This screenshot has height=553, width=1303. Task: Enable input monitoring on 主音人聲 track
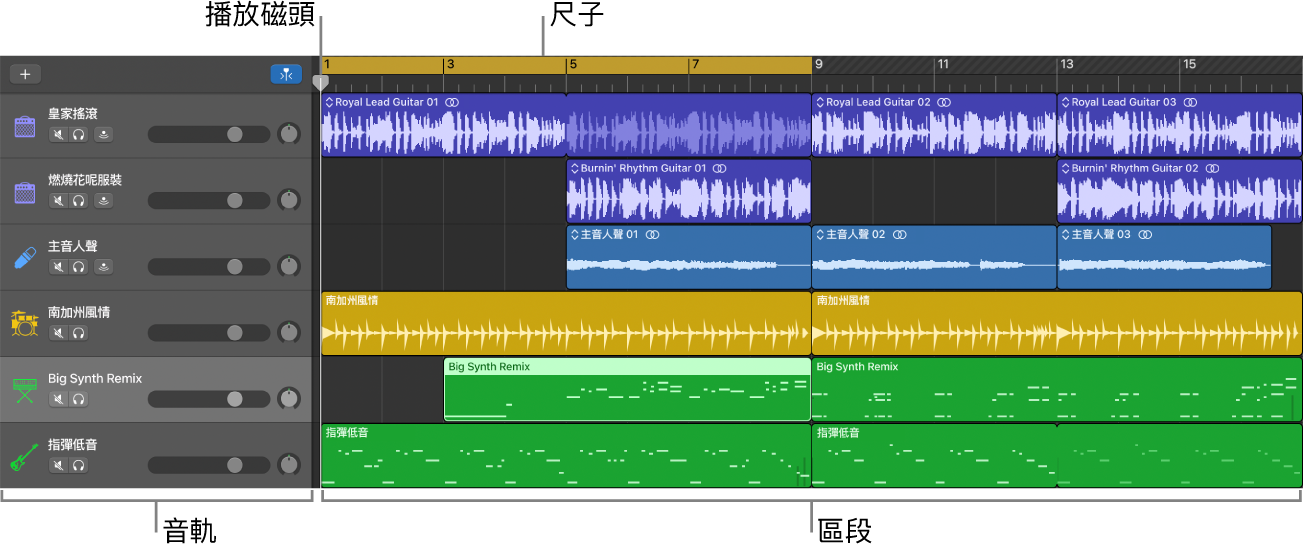tap(103, 267)
